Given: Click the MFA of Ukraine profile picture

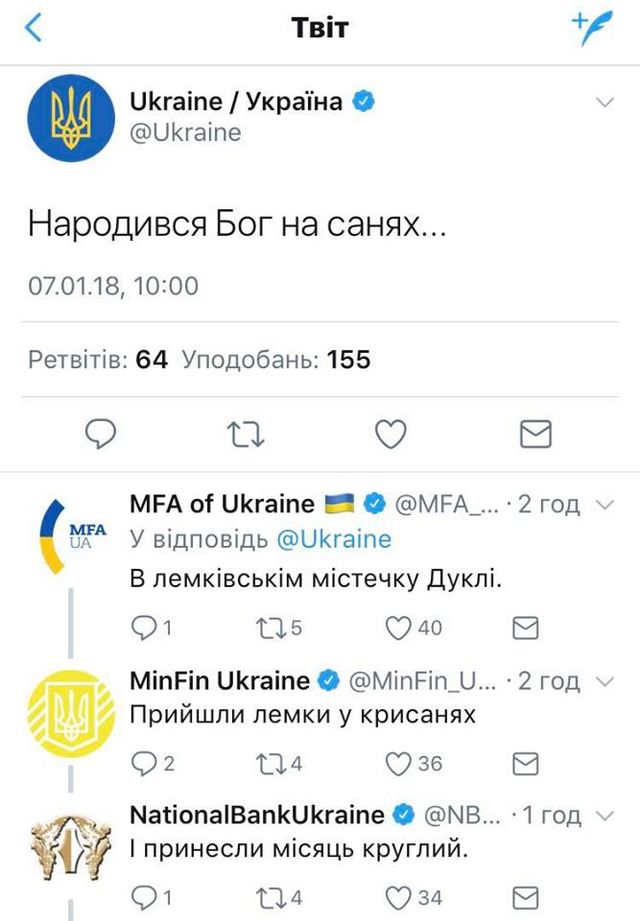Looking at the screenshot, I should click(x=69, y=533).
